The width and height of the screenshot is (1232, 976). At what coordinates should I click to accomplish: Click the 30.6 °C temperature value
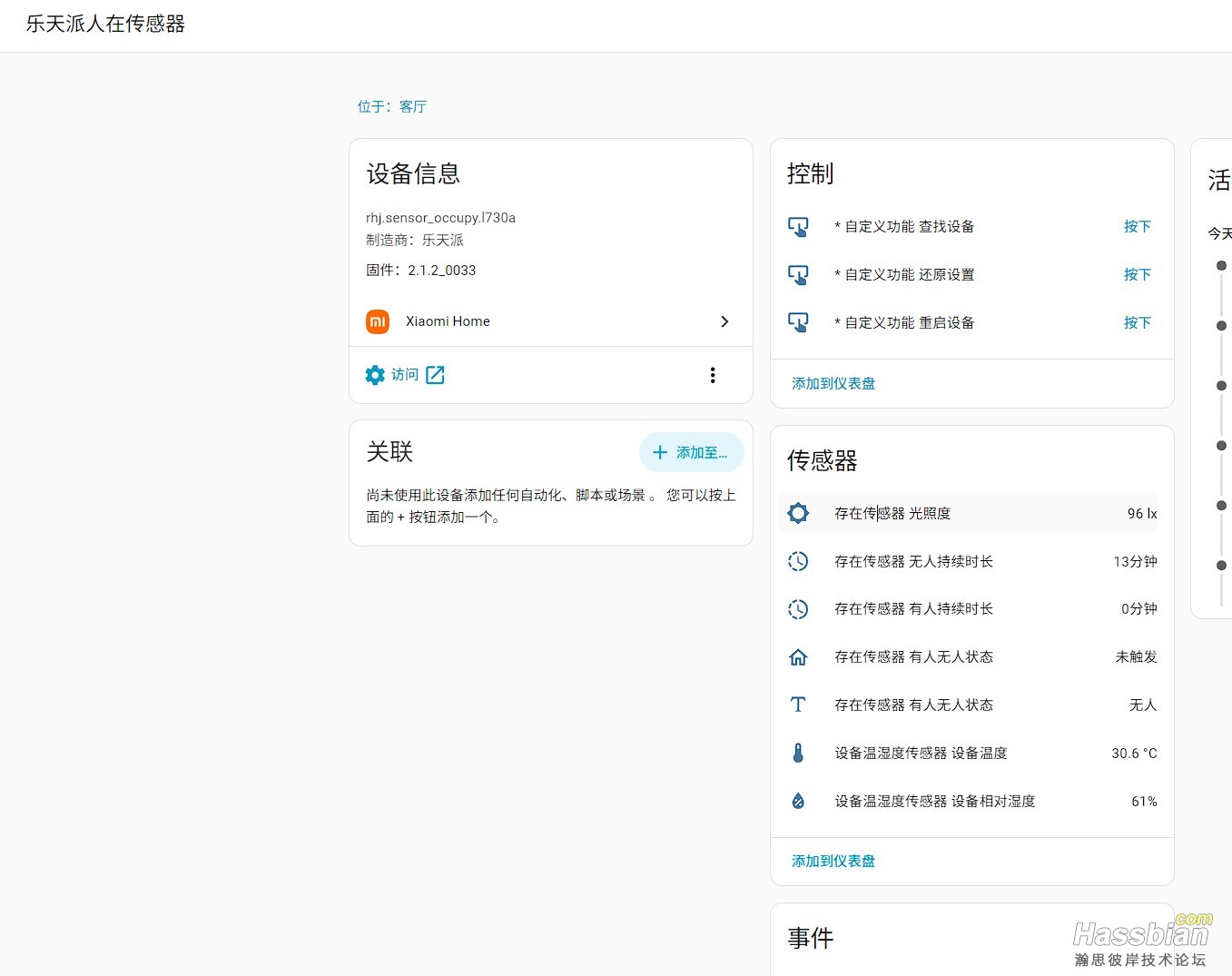click(x=1134, y=753)
